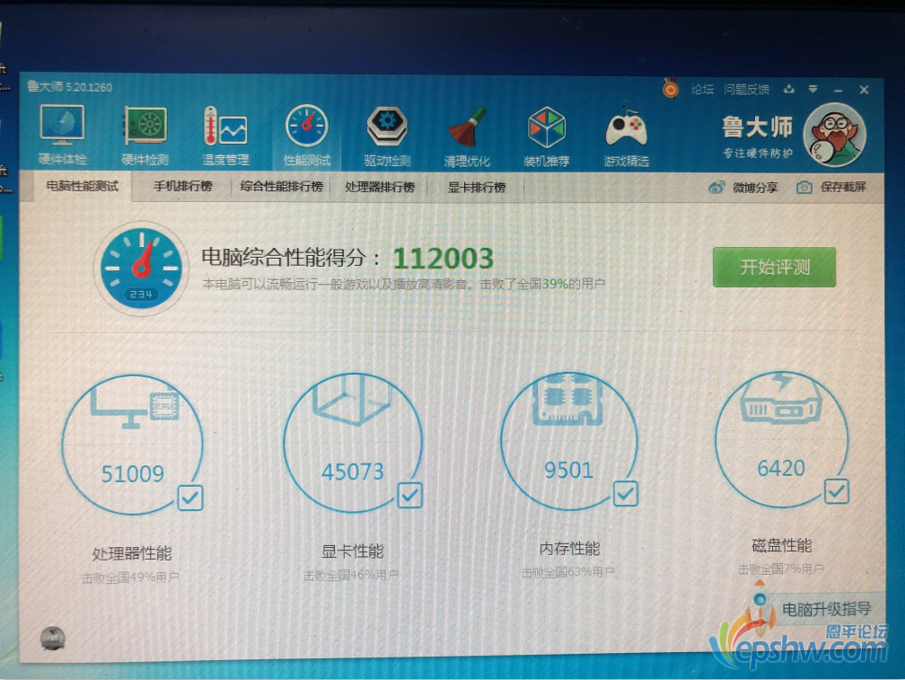This screenshot has width=905, height=680.
Task: Start benchmark with 开始评测 button
Action: tap(774, 267)
